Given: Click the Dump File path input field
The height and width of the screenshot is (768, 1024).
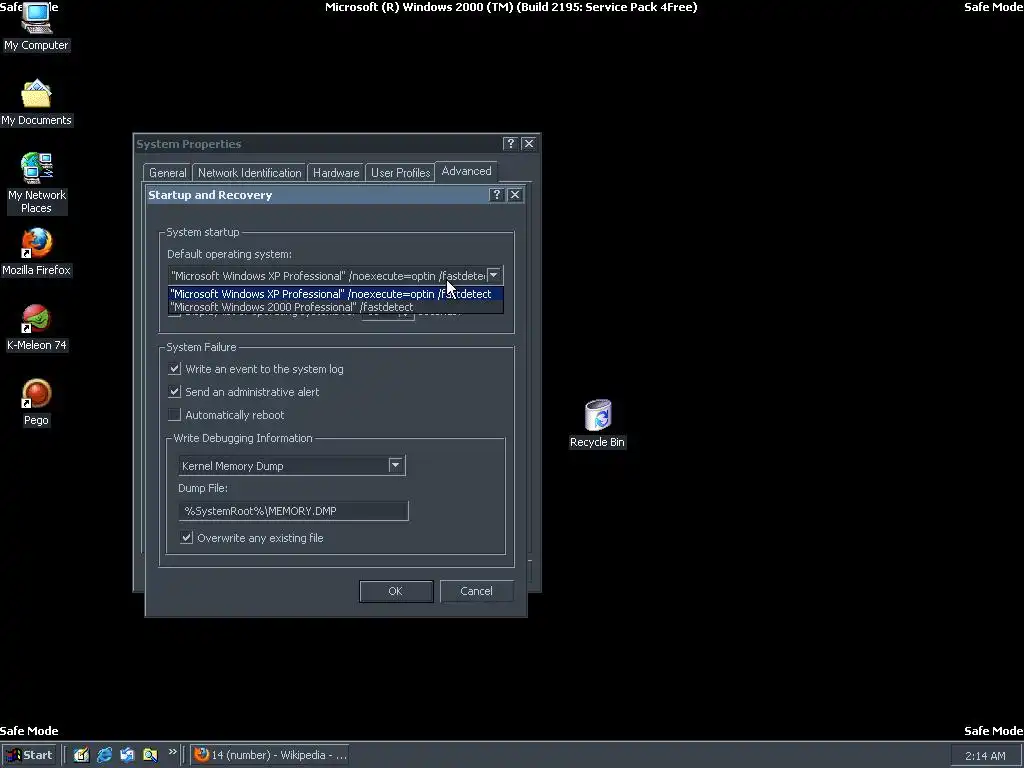Looking at the screenshot, I should pyautogui.click(x=293, y=511).
